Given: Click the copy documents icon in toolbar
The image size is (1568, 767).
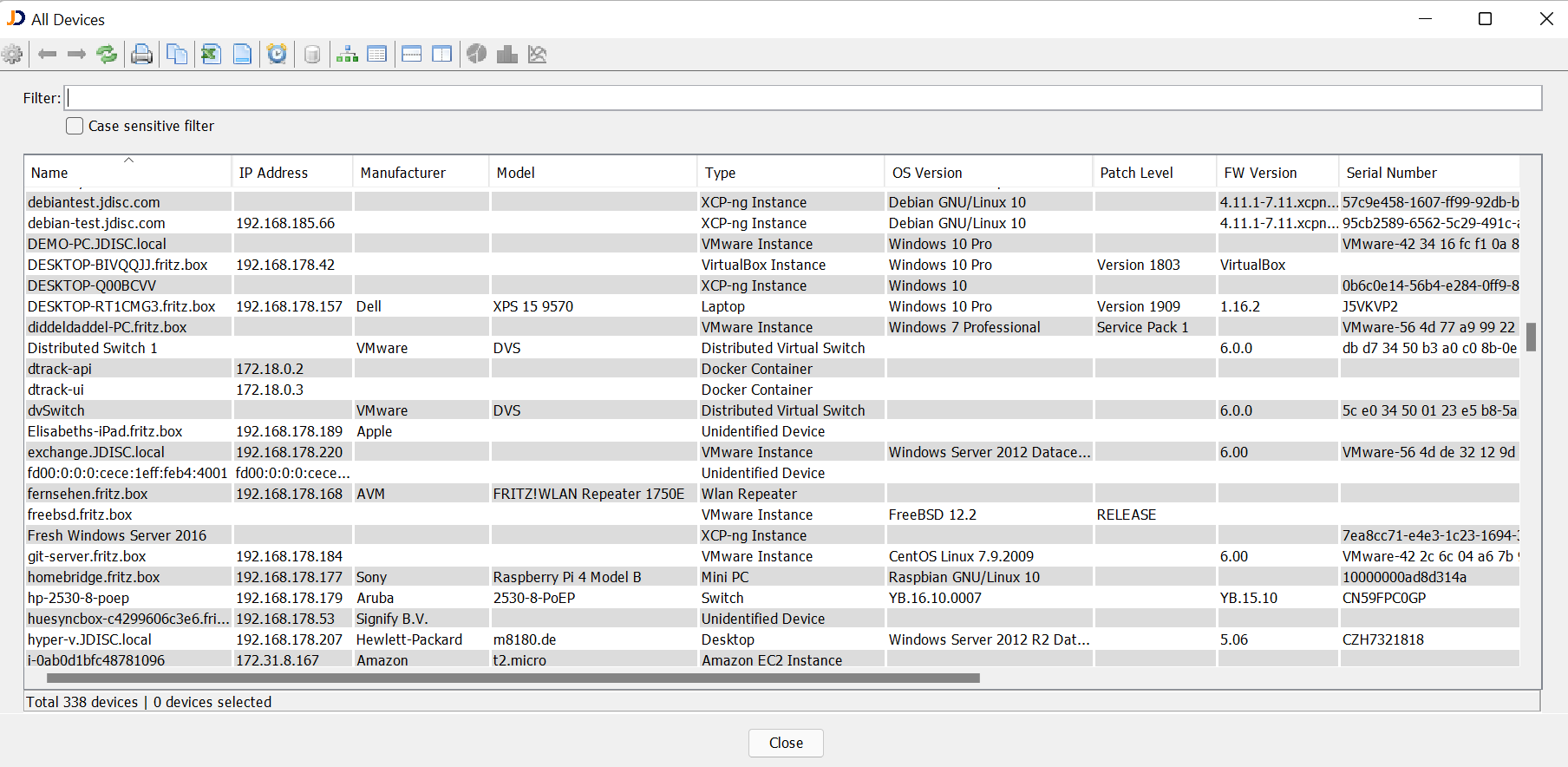Looking at the screenshot, I should 177,55.
